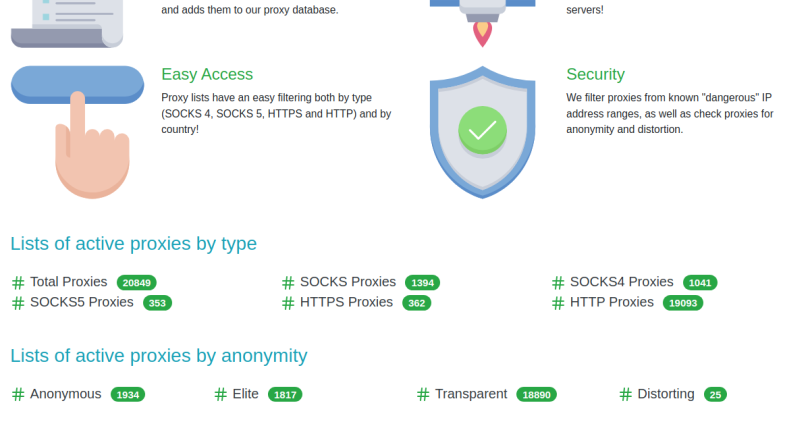Click hash icon beside Total Proxies

tap(18, 283)
